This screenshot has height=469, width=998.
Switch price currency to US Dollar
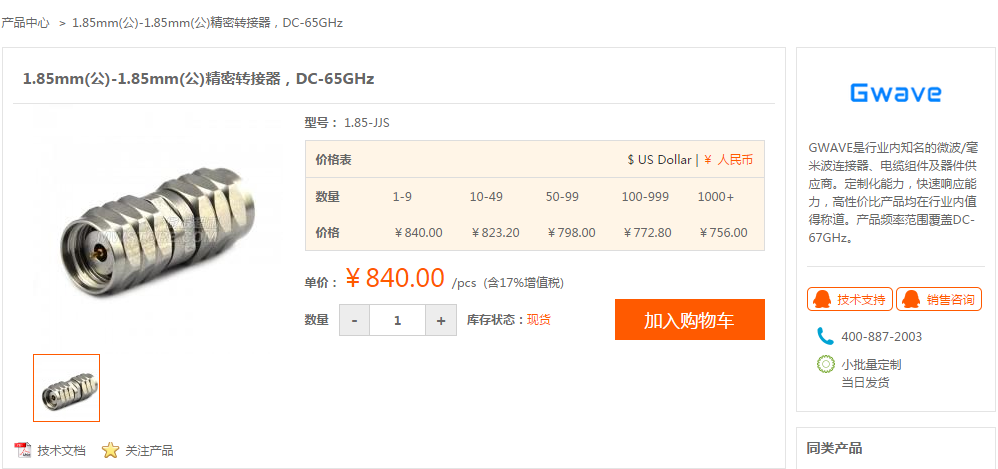(659, 160)
